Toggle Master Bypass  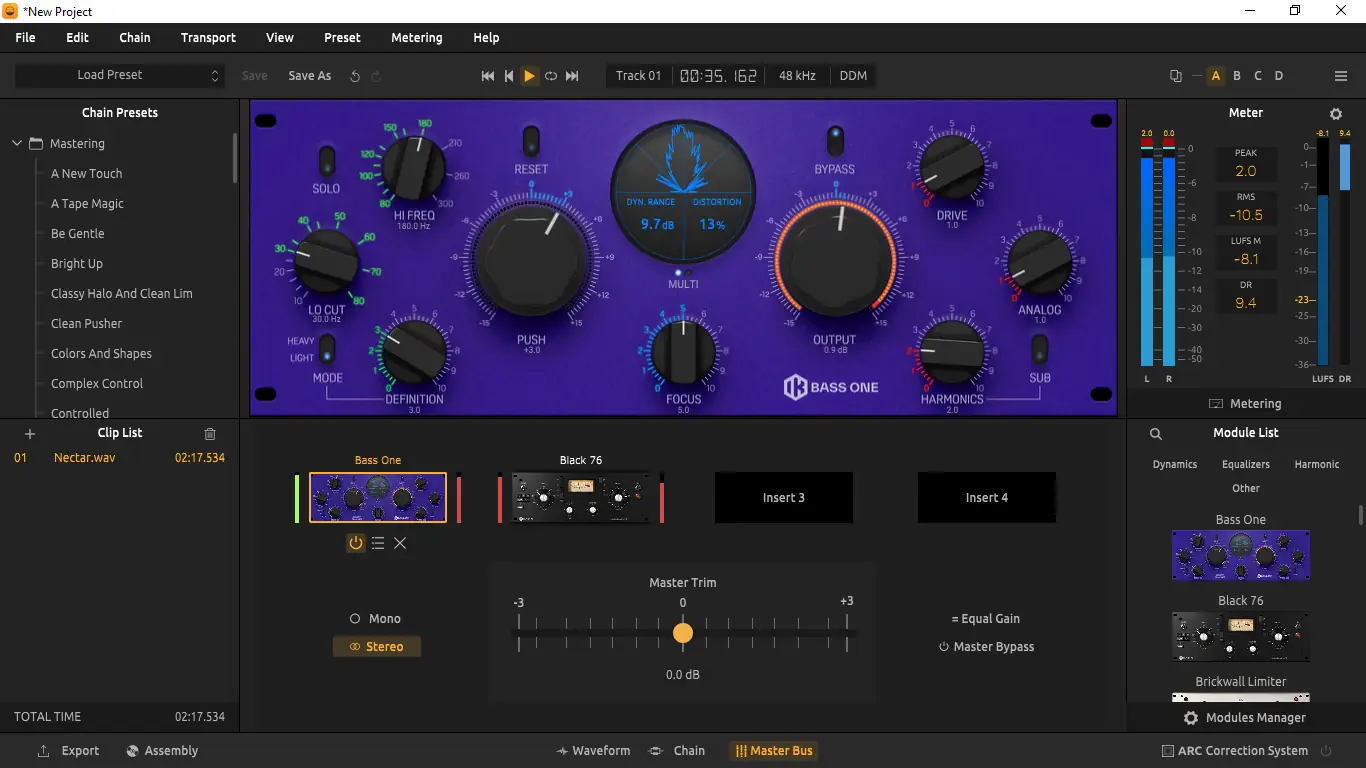click(986, 647)
